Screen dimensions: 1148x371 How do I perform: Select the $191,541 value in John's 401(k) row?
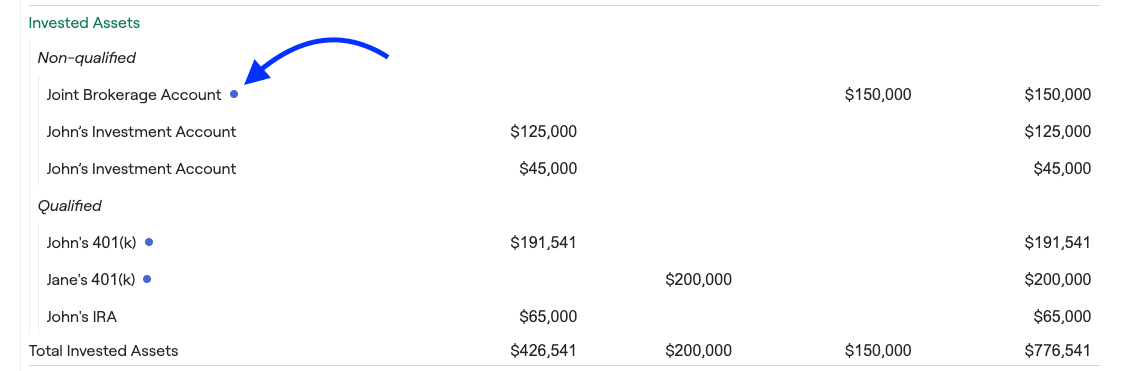click(543, 242)
